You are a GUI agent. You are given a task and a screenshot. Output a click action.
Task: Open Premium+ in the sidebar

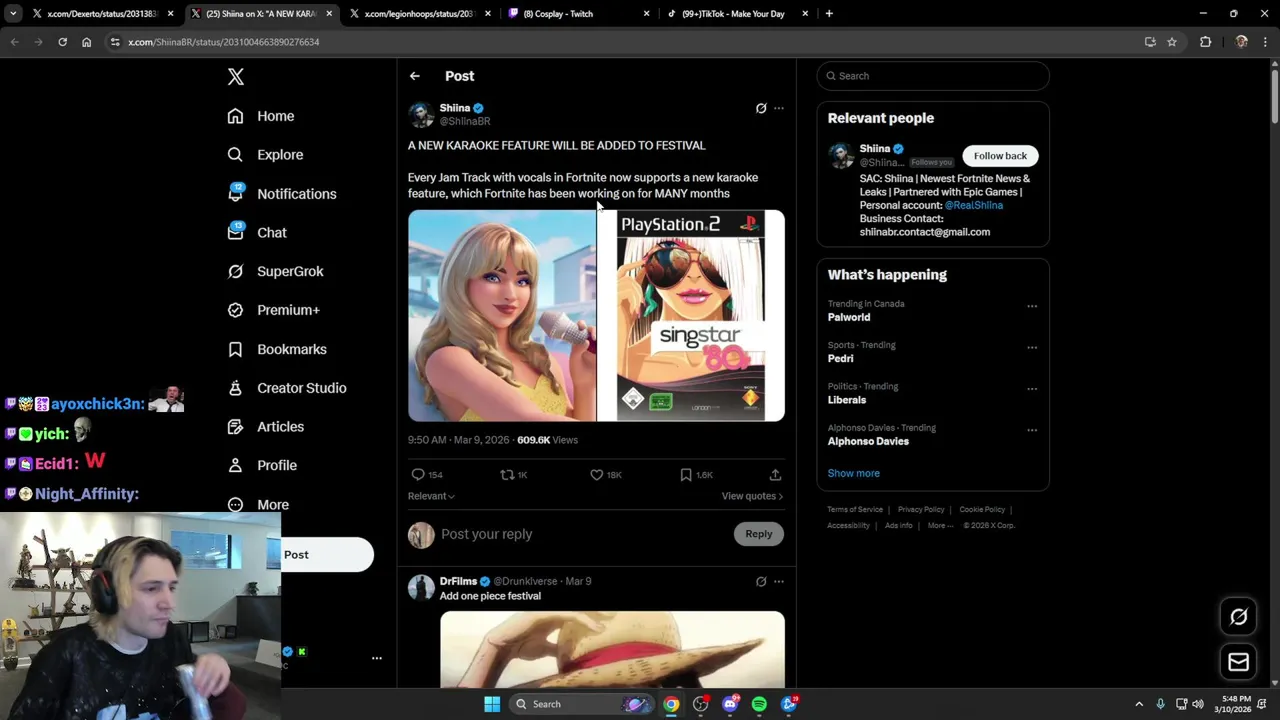[273, 310]
